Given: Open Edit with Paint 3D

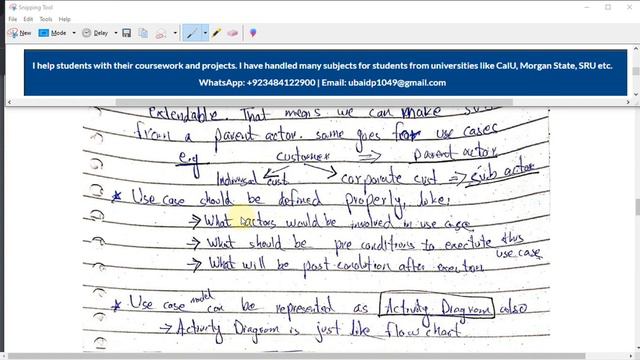Looking at the screenshot, I should point(253,33).
